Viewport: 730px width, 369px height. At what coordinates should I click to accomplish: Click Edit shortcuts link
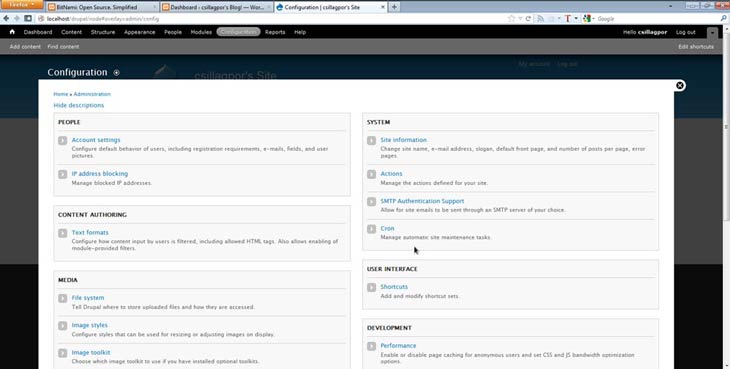pos(696,47)
